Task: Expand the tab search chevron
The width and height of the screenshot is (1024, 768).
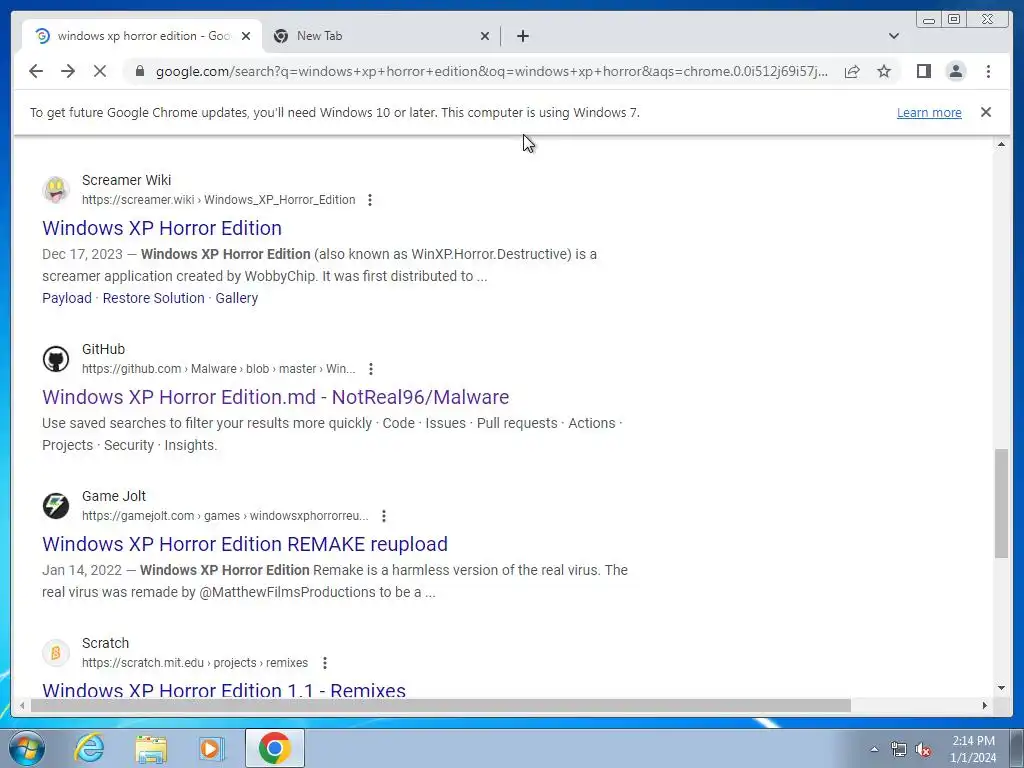Action: pos(894,36)
